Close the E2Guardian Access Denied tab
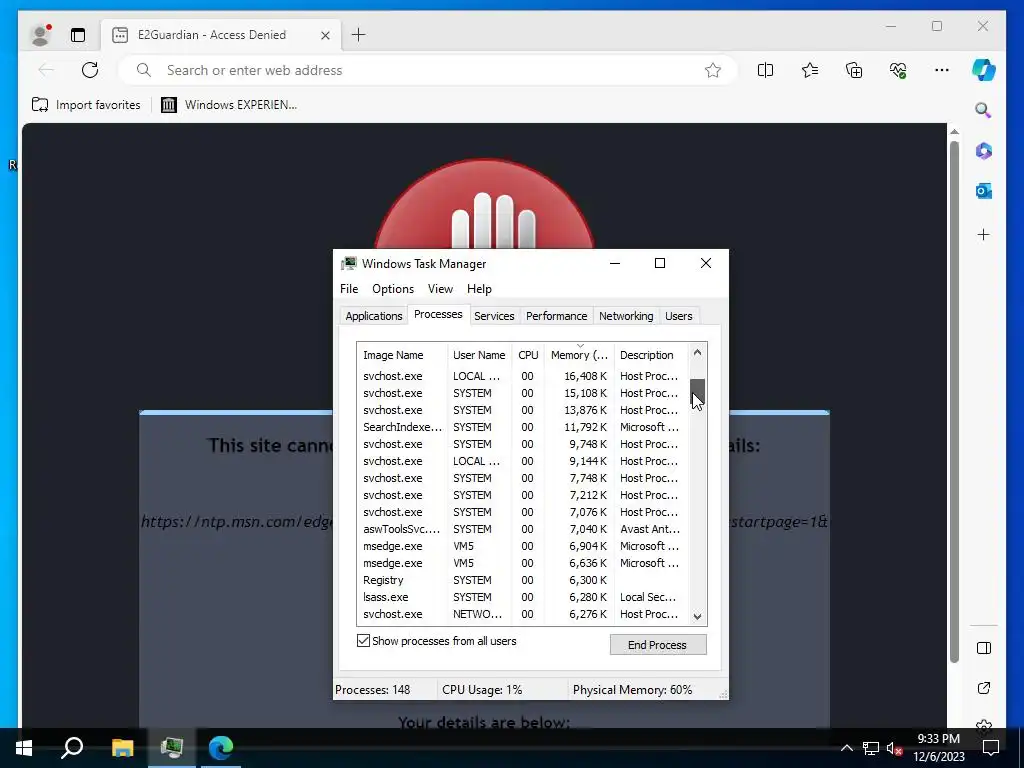 click(325, 35)
